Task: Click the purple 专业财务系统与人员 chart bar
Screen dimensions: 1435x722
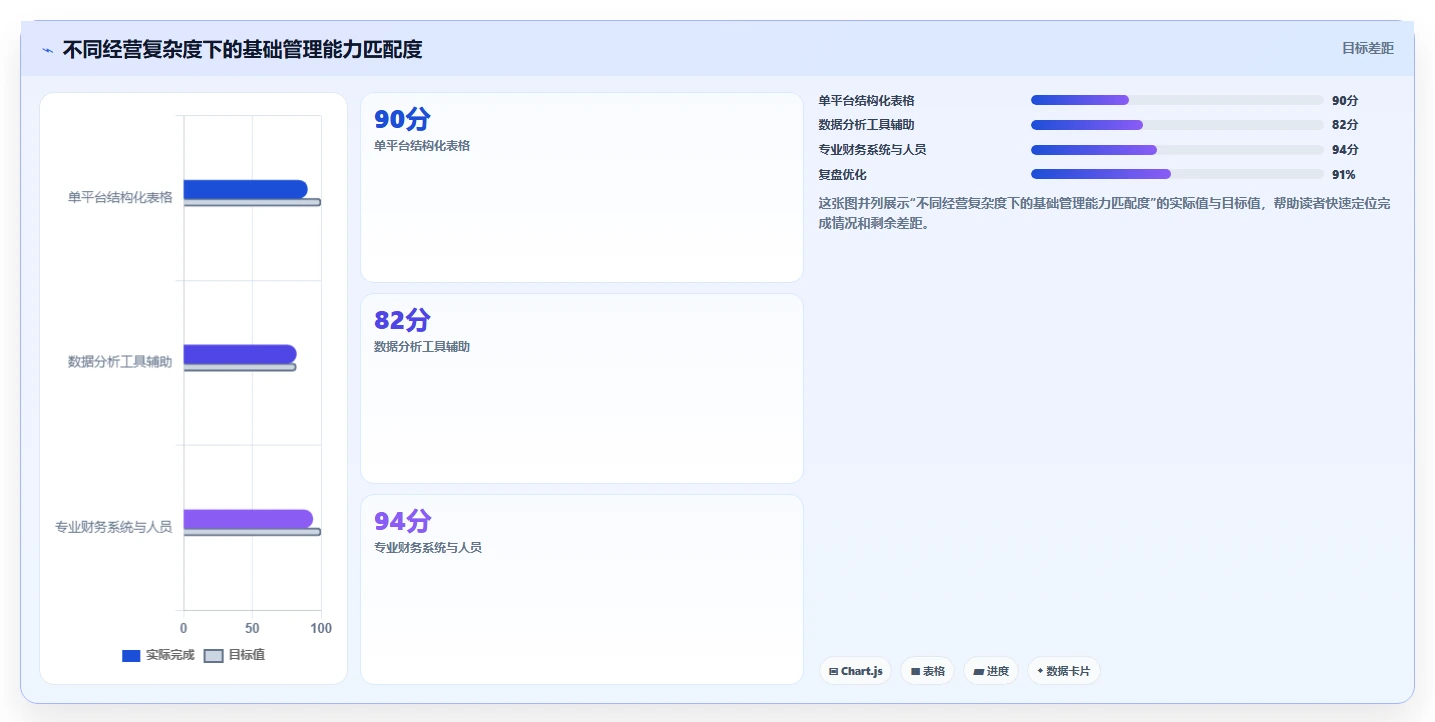Action: pos(248,519)
